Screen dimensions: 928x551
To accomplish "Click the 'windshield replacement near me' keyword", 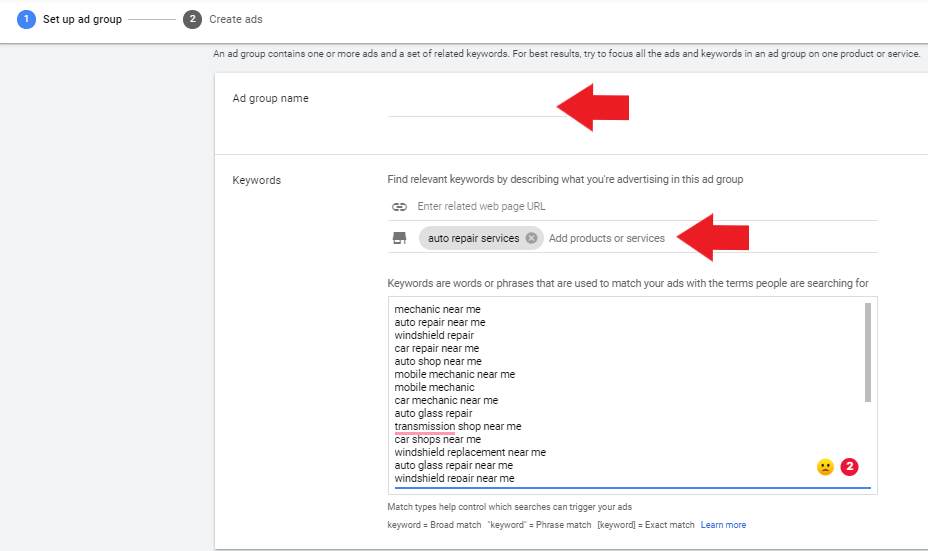I will click(470, 452).
